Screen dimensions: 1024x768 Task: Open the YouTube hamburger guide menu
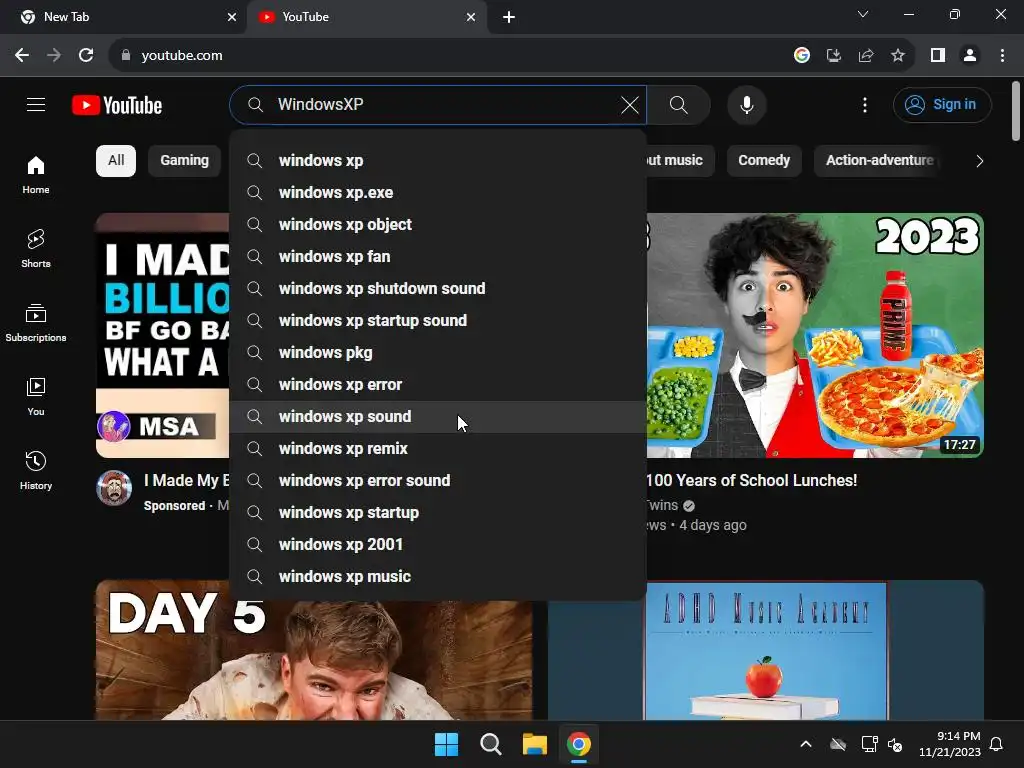[36, 104]
